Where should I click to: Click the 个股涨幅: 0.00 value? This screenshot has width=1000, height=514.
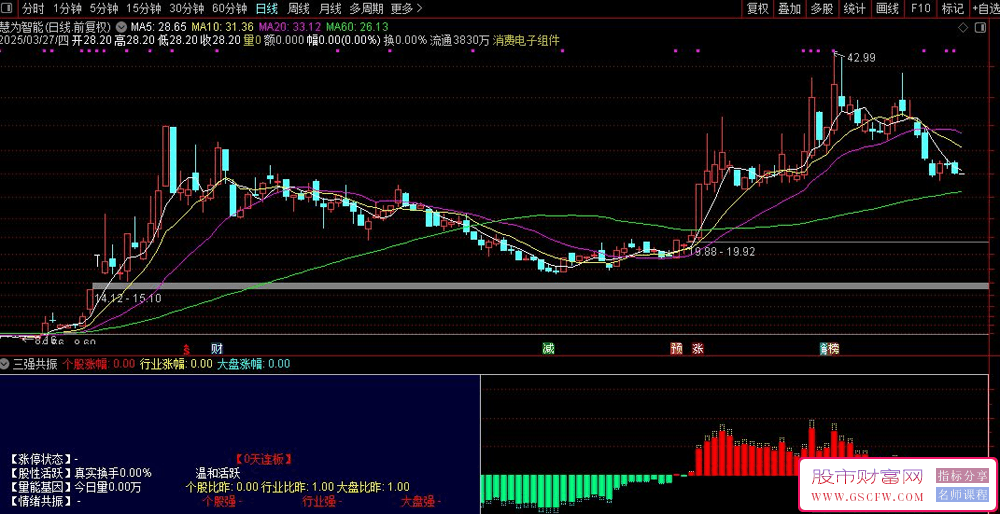pos(99,364)
